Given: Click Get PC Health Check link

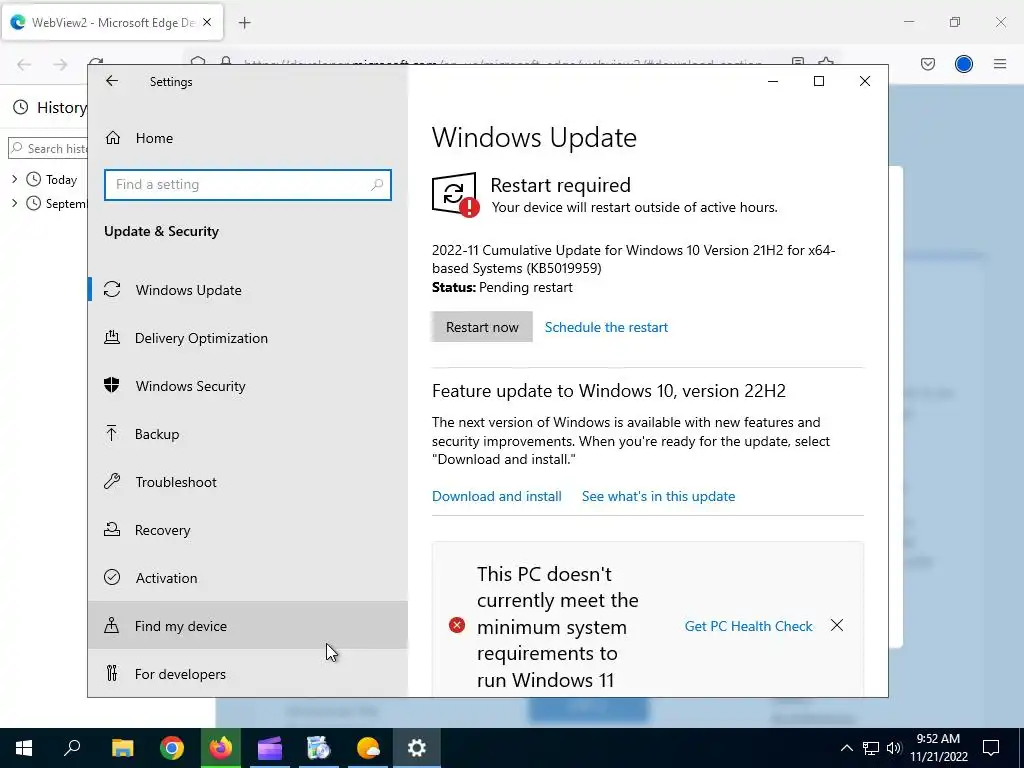Looking at the screenshot, I should coord(748,626).
